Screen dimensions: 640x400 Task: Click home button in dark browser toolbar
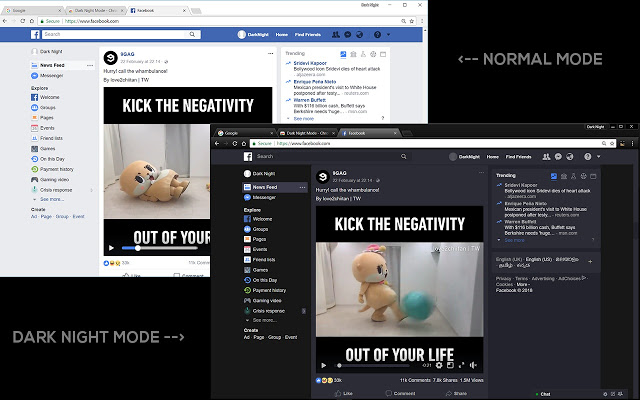[244, 144]
